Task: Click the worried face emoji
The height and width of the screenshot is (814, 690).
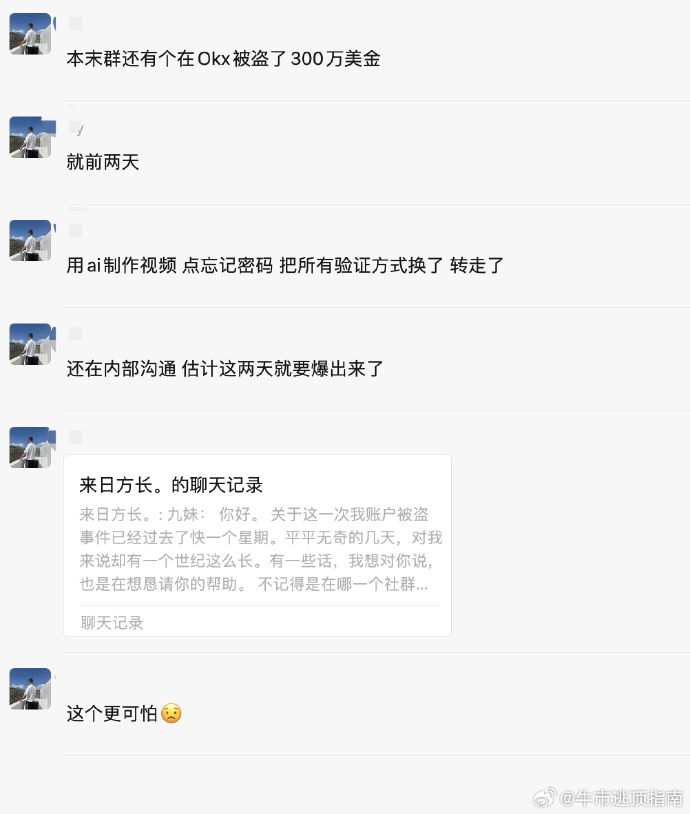Action: tap(171, 714)
